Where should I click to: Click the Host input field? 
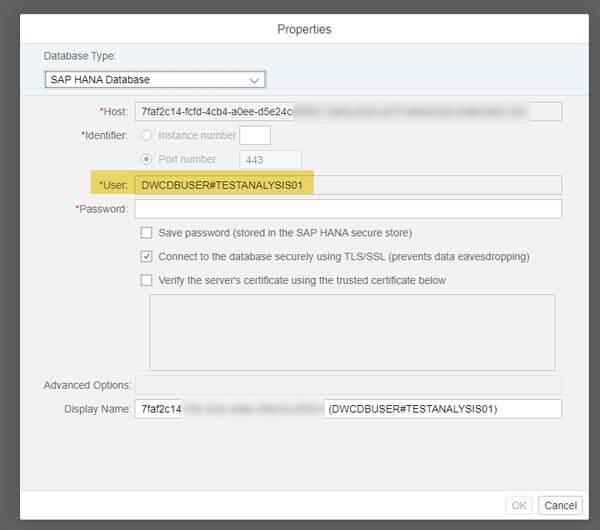pos(348,112)
